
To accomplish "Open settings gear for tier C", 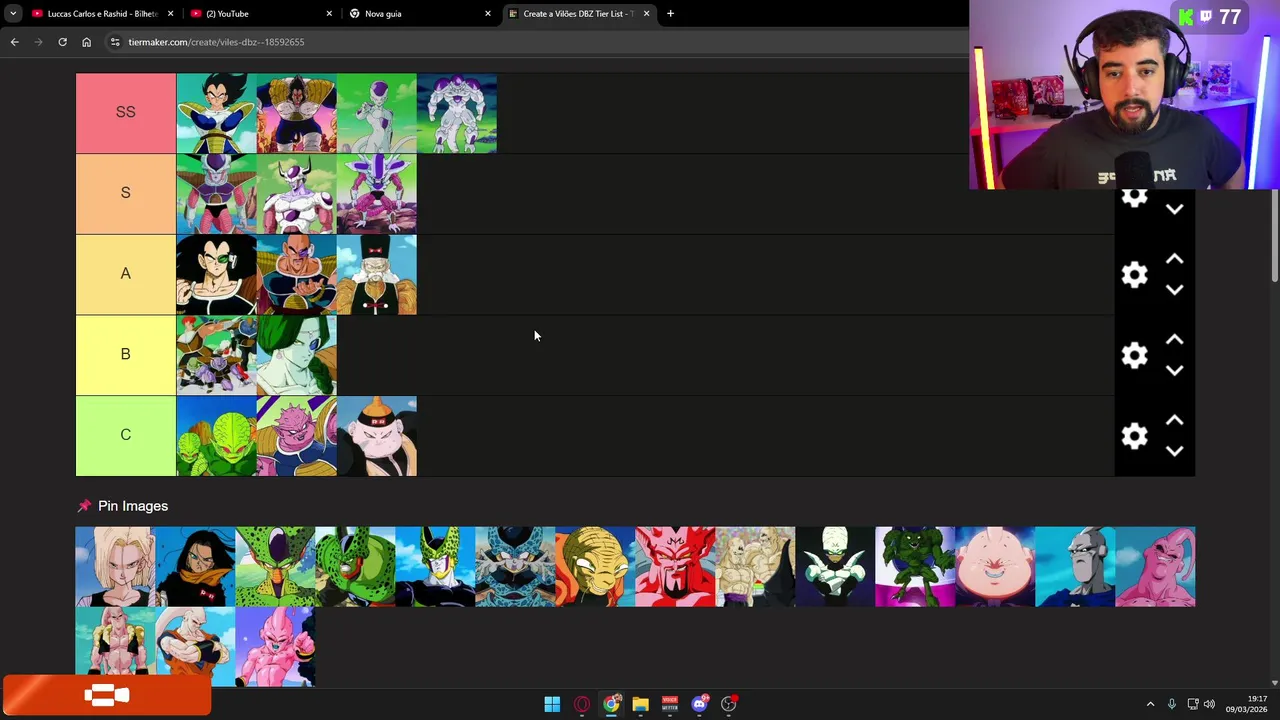I will point(1134,436).
